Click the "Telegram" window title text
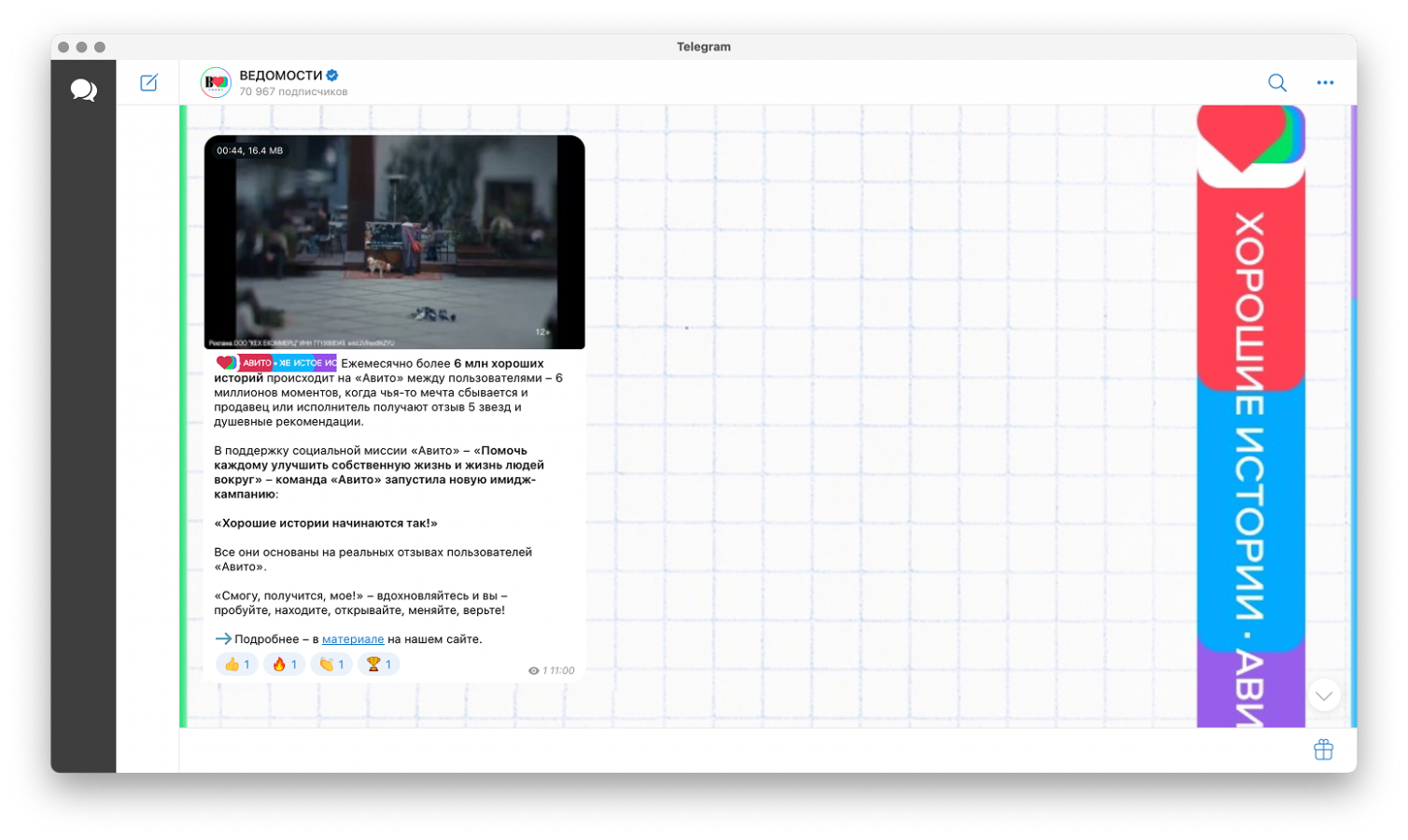This screenshot has height=840, width=1408. pos(704,47)
